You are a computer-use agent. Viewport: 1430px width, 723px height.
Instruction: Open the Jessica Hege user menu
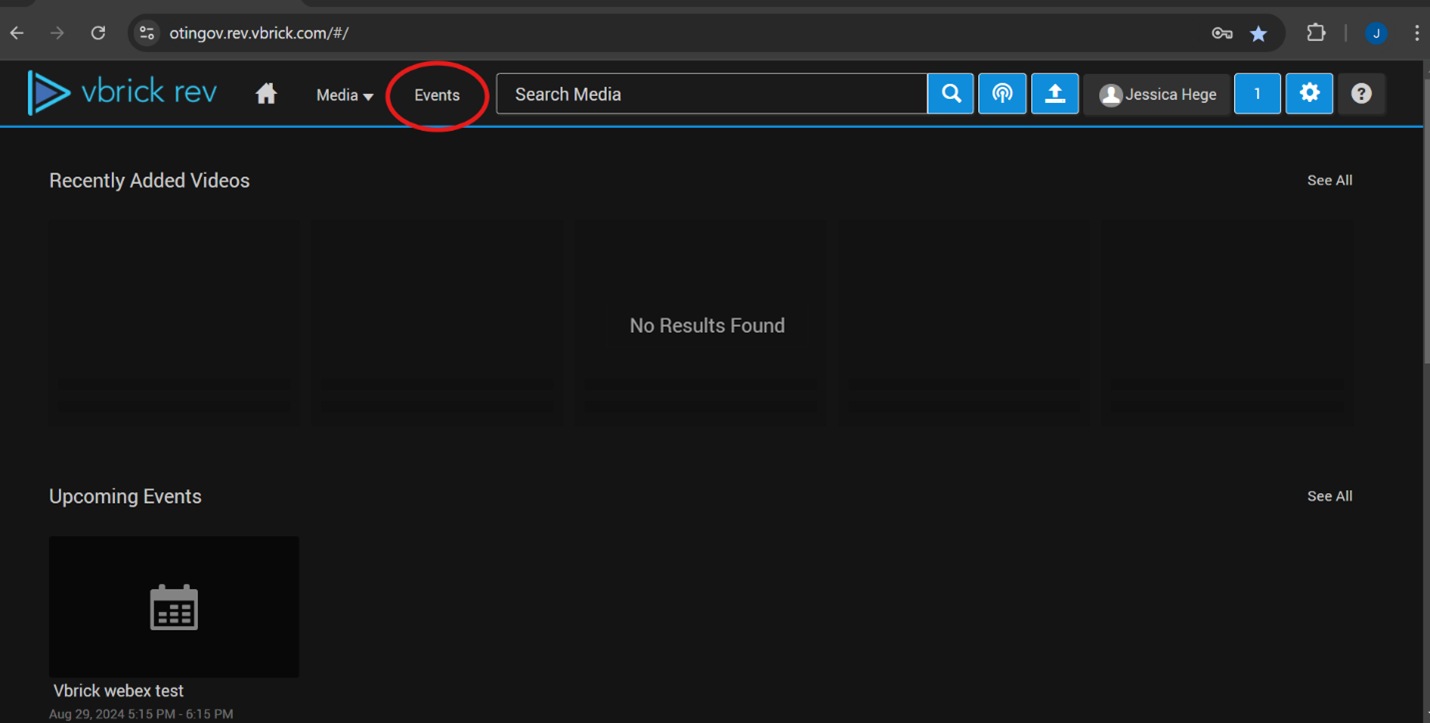click(1157, 94)
